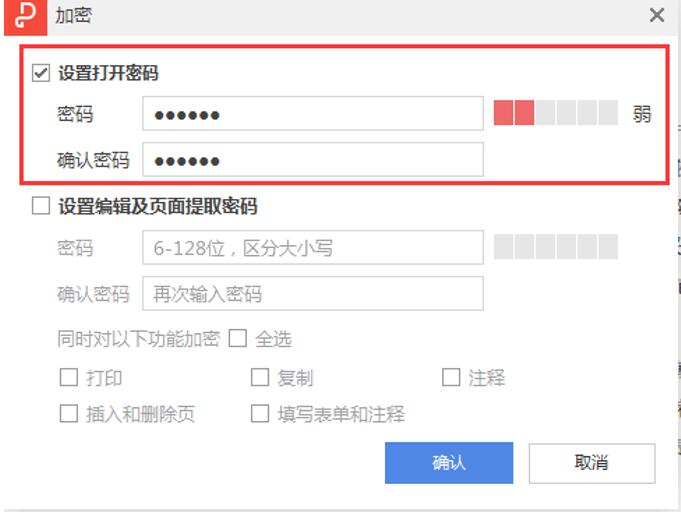Check the 复制 permission checkbox
681x512 pixels.
pyautogui.click(x=260, y=377)
